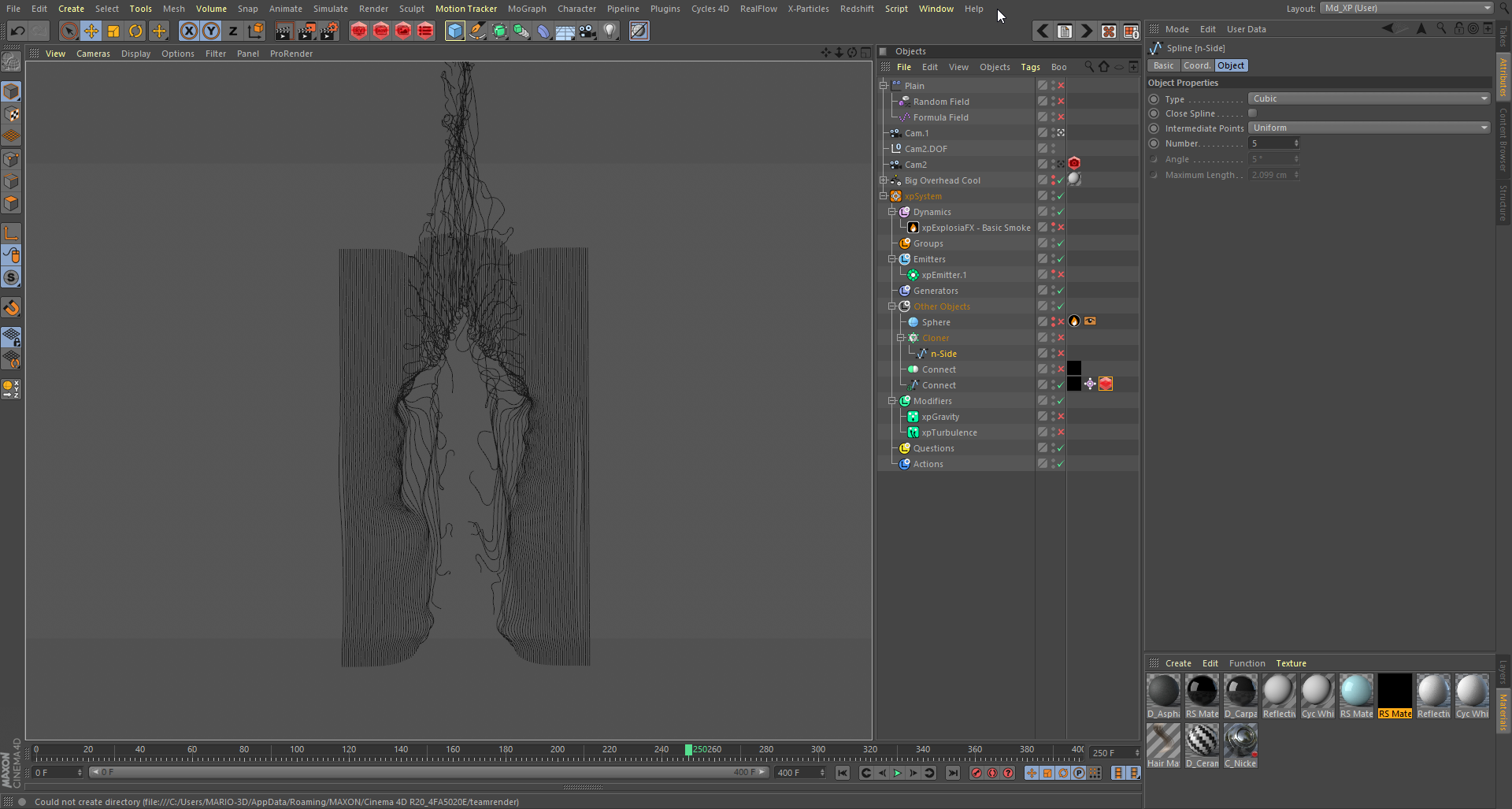Activate the Rotate tool in the top toolbar

[135, 31]
